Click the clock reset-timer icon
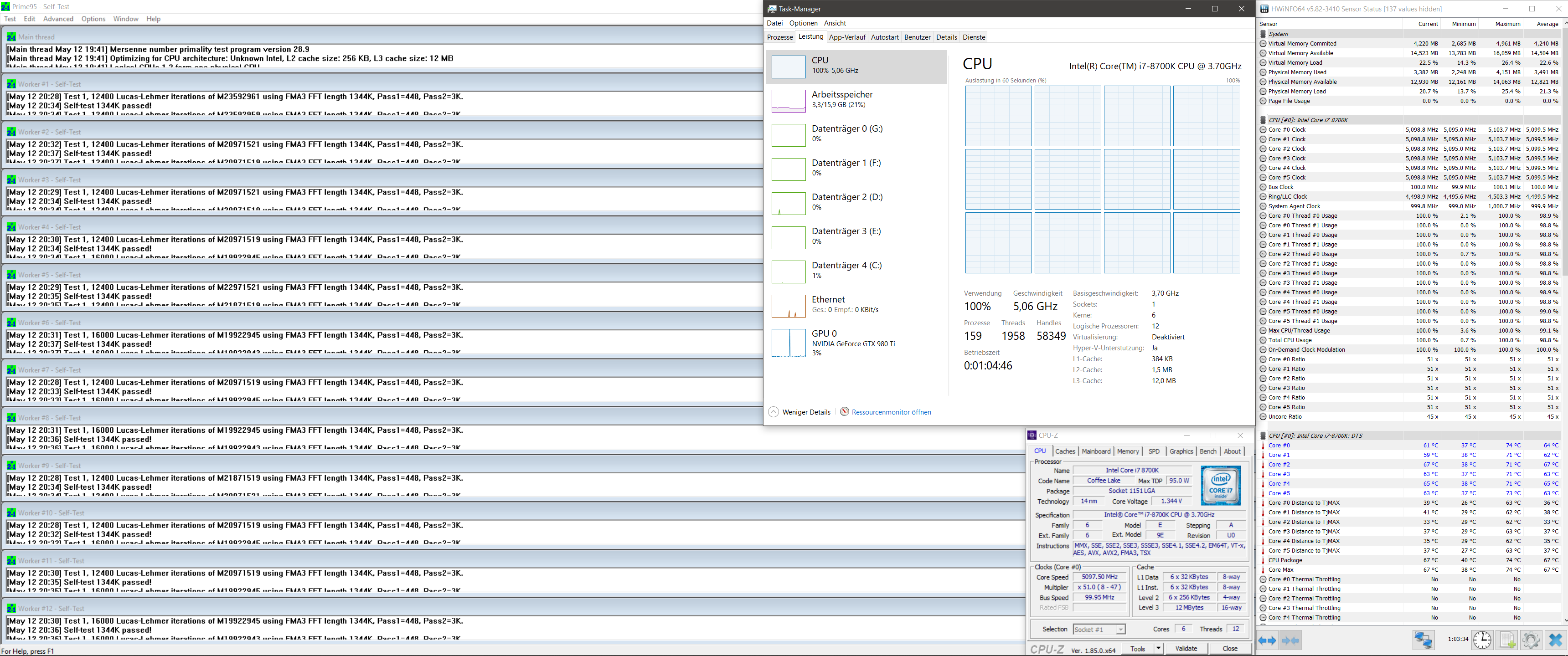The width and height of the screenshot is (1568, 656). pos(1482,640)
